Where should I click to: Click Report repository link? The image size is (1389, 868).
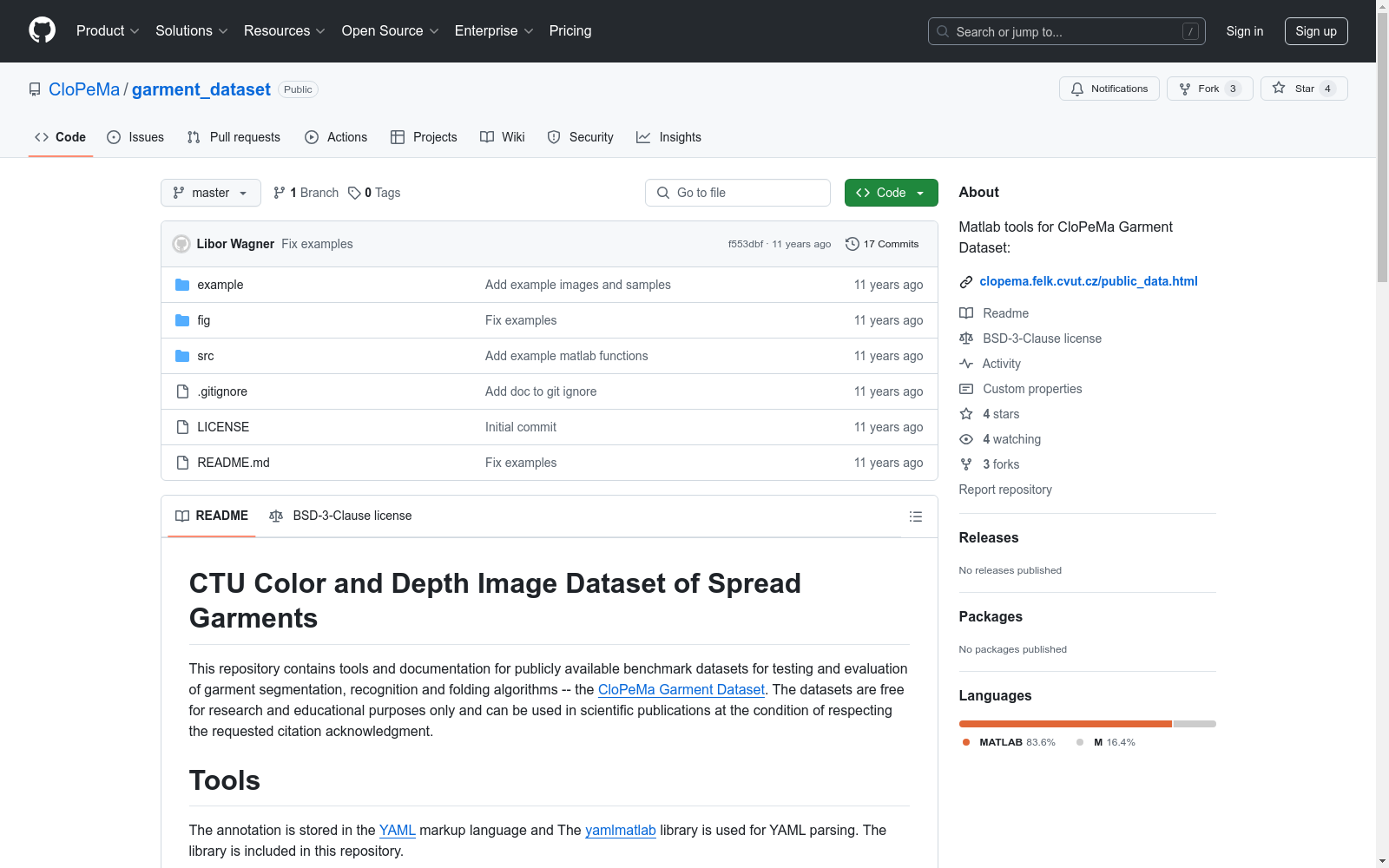[1005, 490]
